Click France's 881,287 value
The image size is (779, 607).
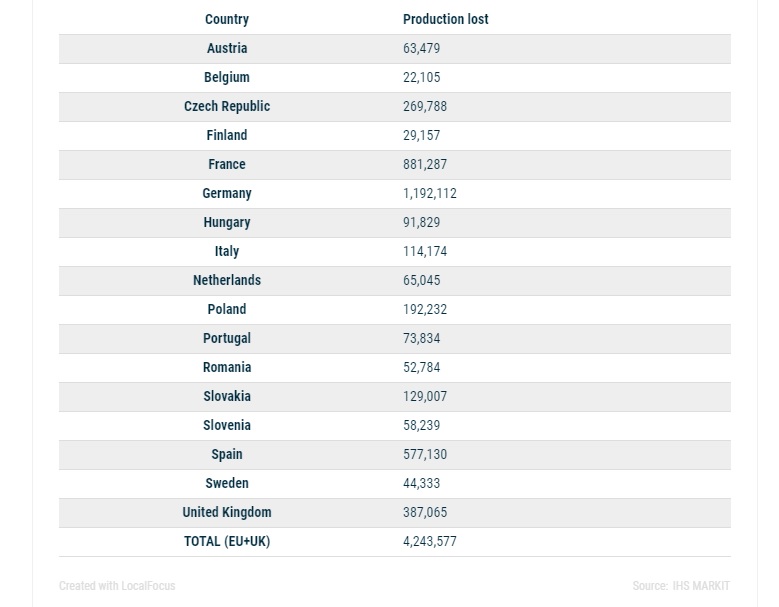(x=425, y=164)
